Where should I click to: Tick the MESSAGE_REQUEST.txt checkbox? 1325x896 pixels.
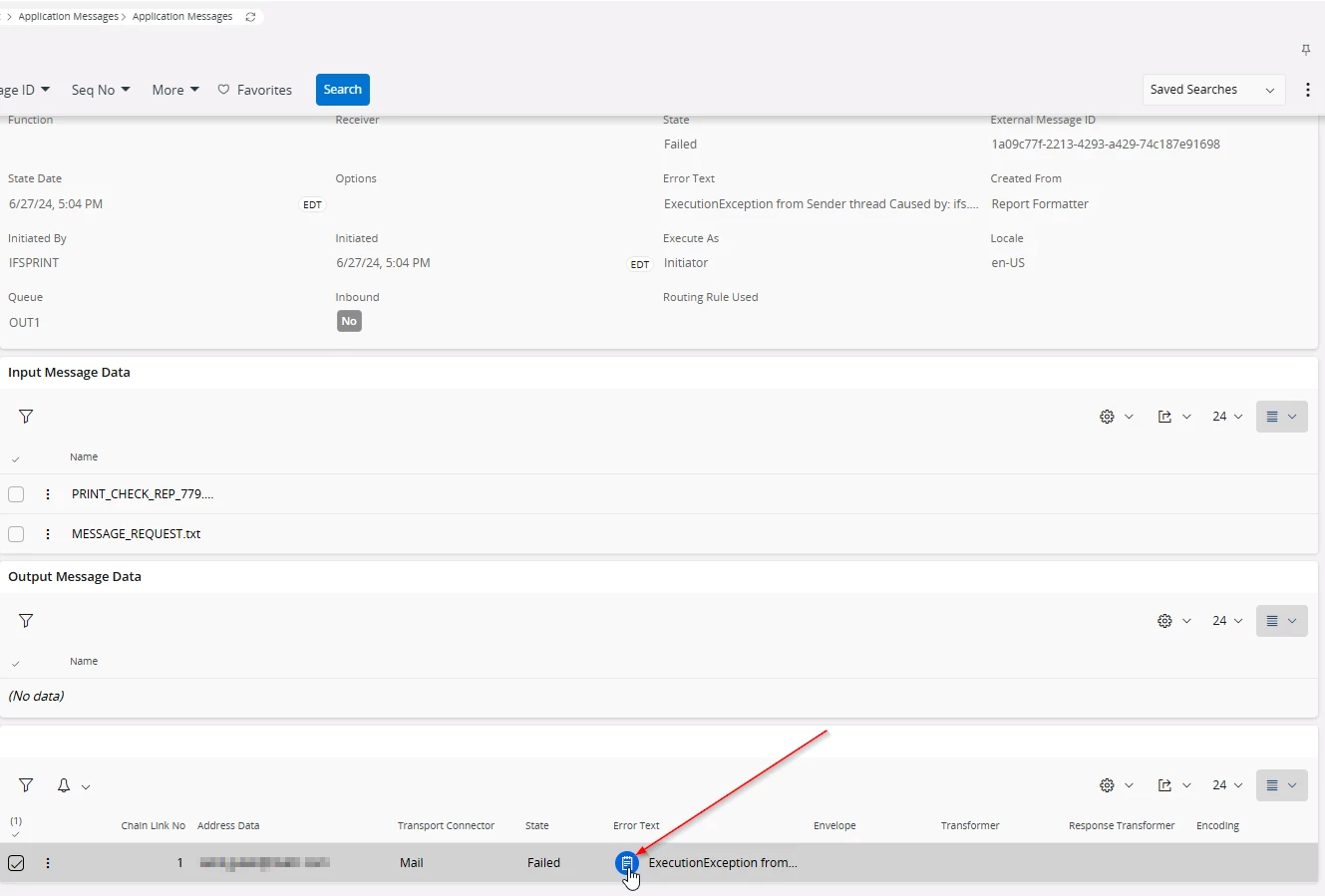tap(16, 534)
